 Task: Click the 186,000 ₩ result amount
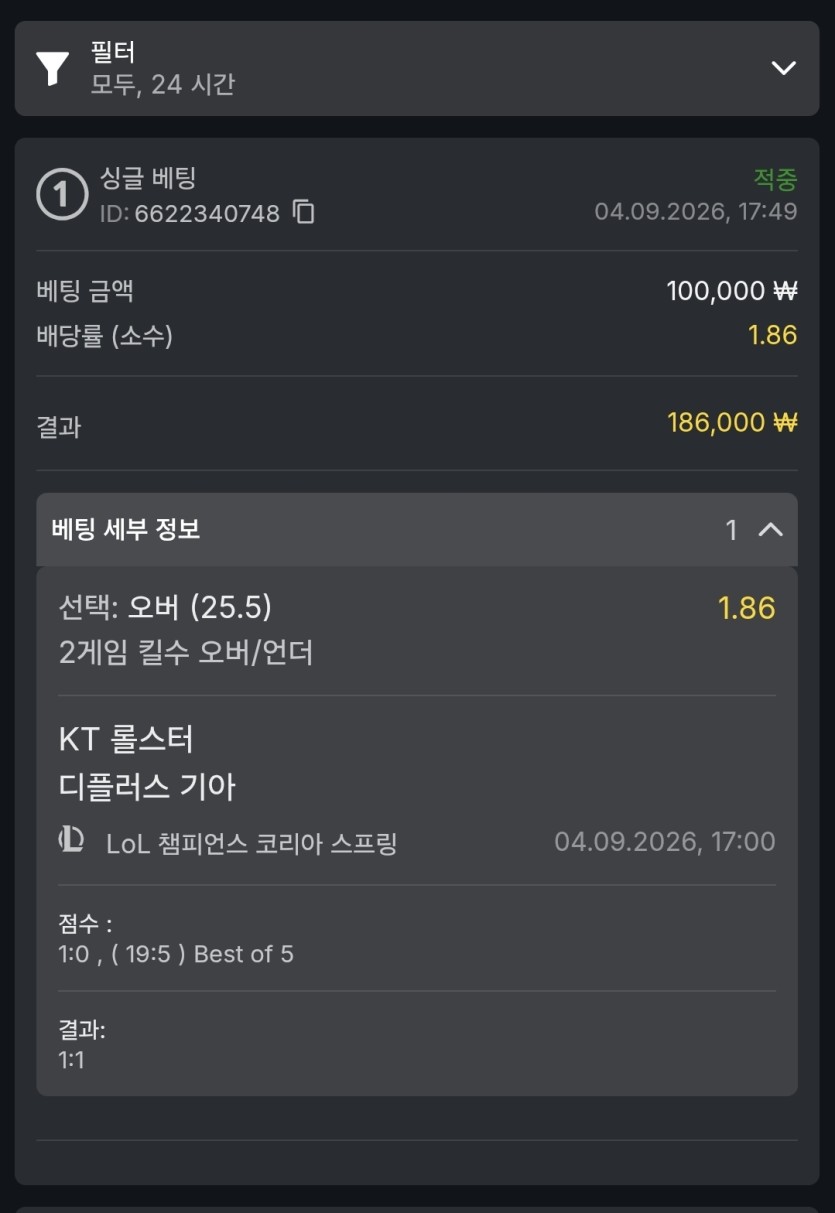click(732, 423)
